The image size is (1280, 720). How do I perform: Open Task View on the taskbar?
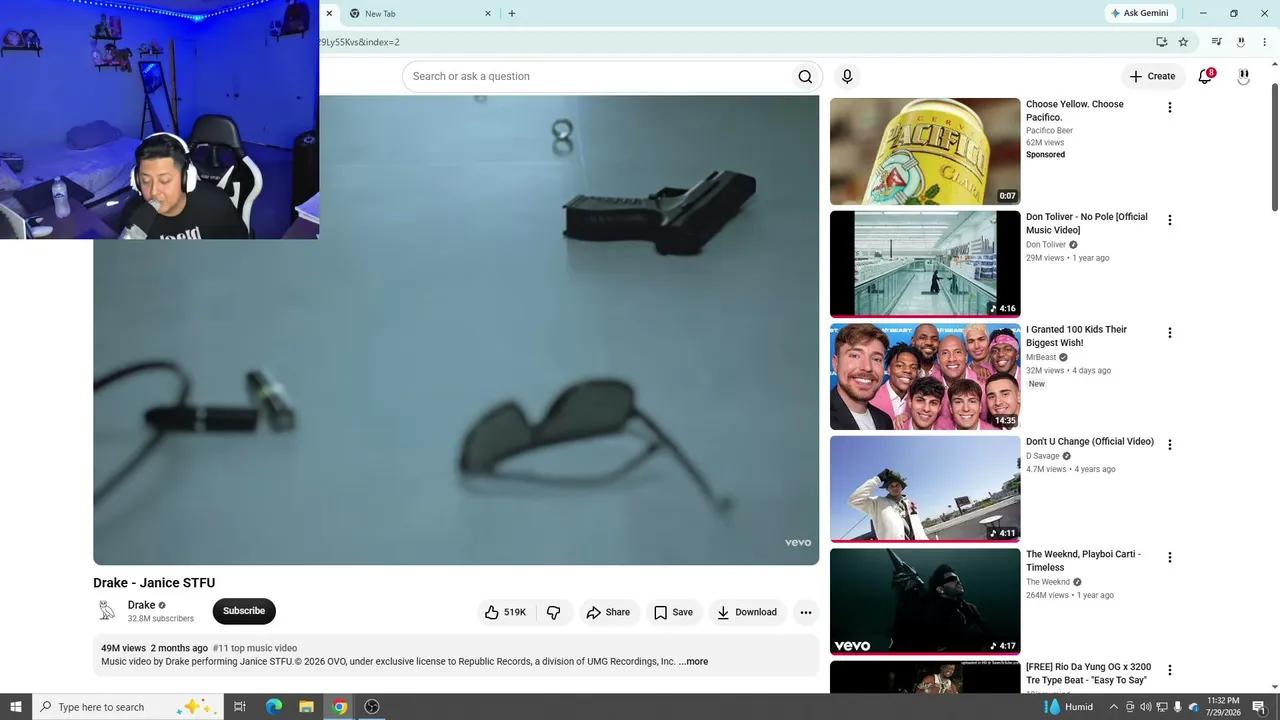(240, 707)
